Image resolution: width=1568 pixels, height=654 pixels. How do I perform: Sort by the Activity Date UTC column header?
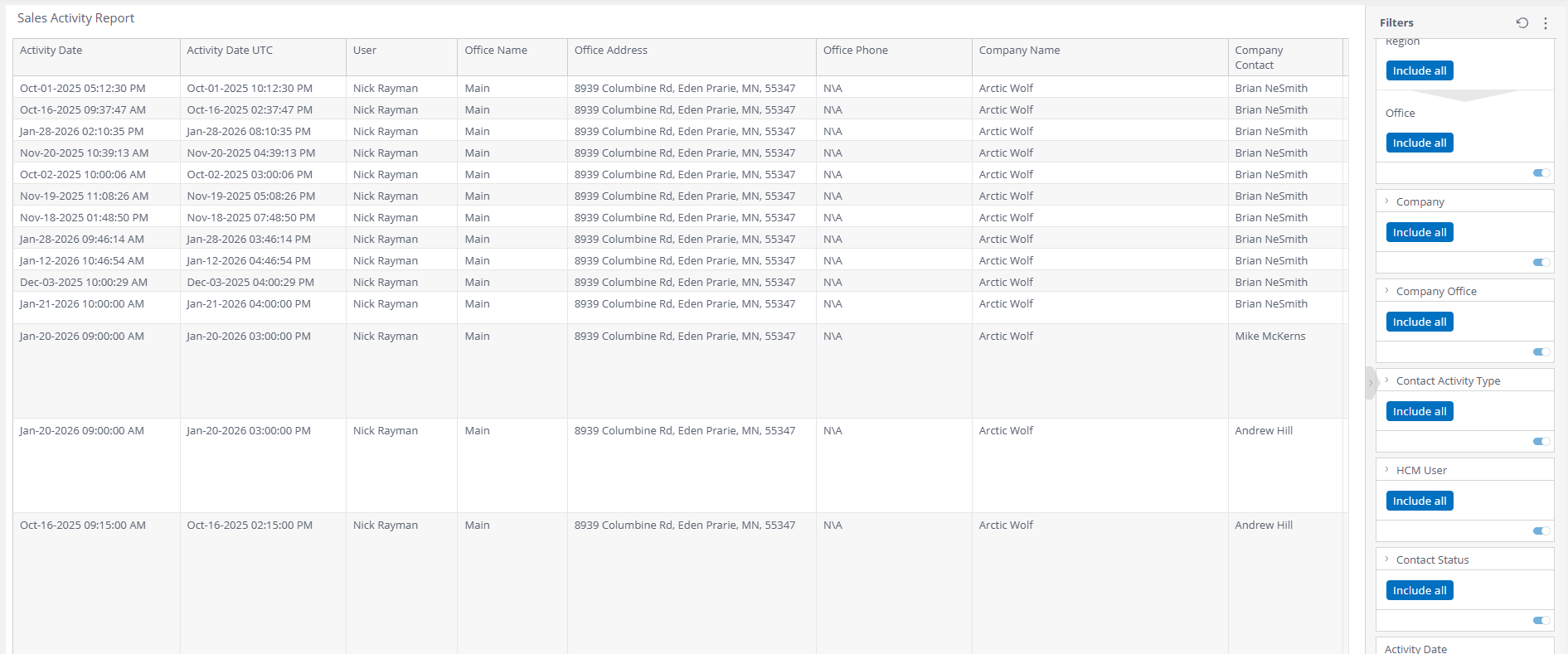(x=263, y=57)
